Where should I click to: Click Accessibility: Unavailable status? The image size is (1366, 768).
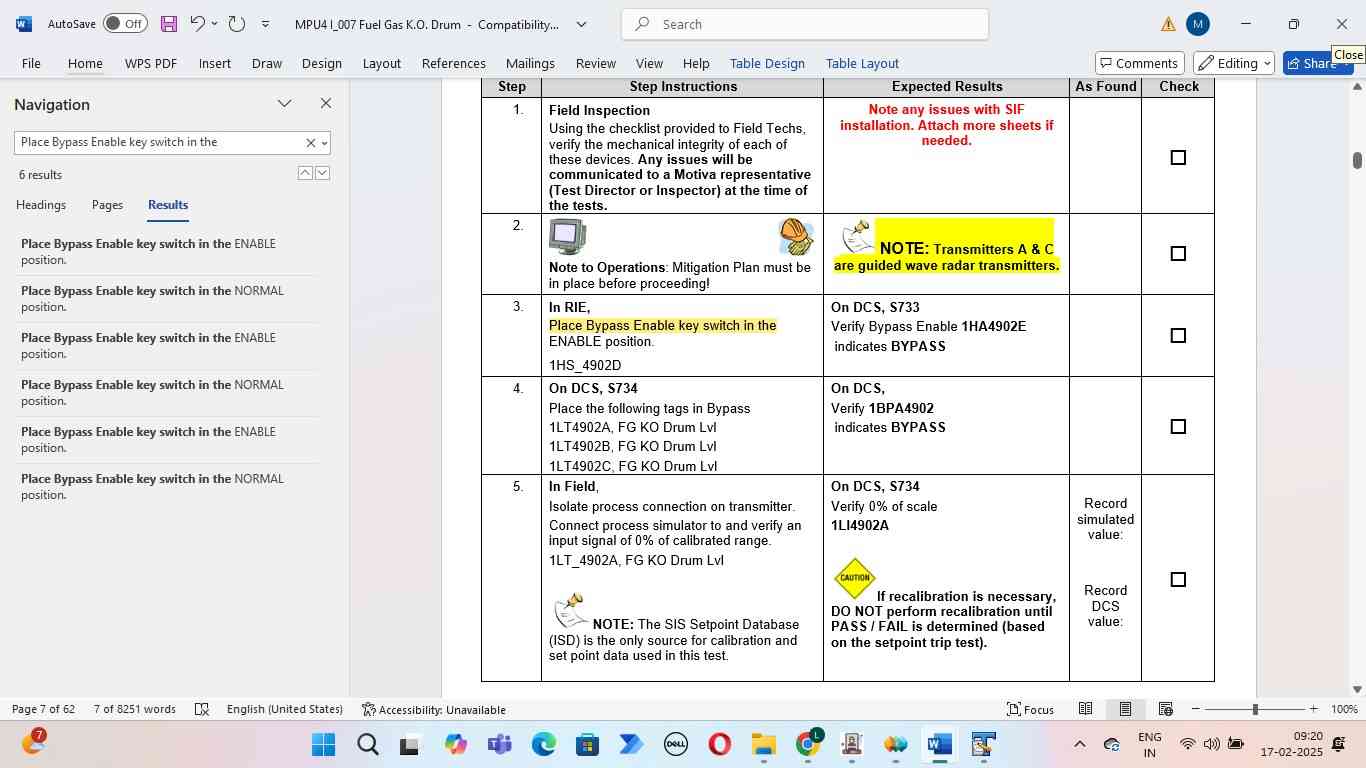click(x=434, y=709)
